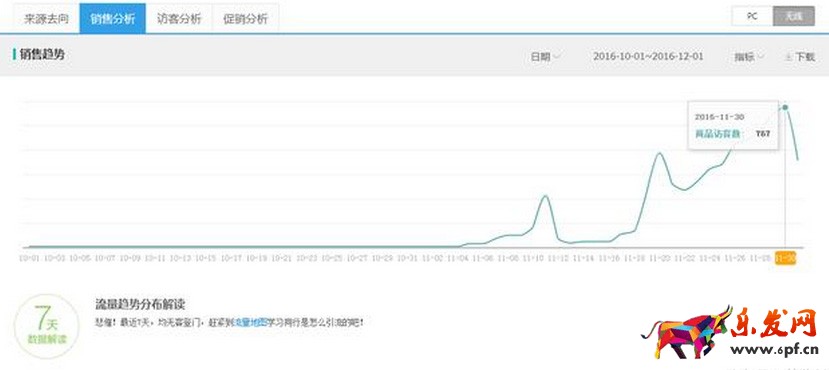Click the highlighted 11-30 data point on chart

(785, 107)
